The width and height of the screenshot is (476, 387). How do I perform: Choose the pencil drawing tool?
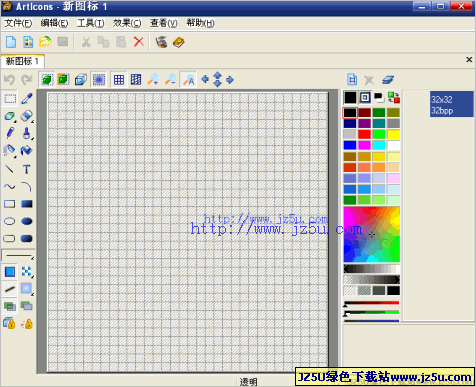tap(10, 133)
